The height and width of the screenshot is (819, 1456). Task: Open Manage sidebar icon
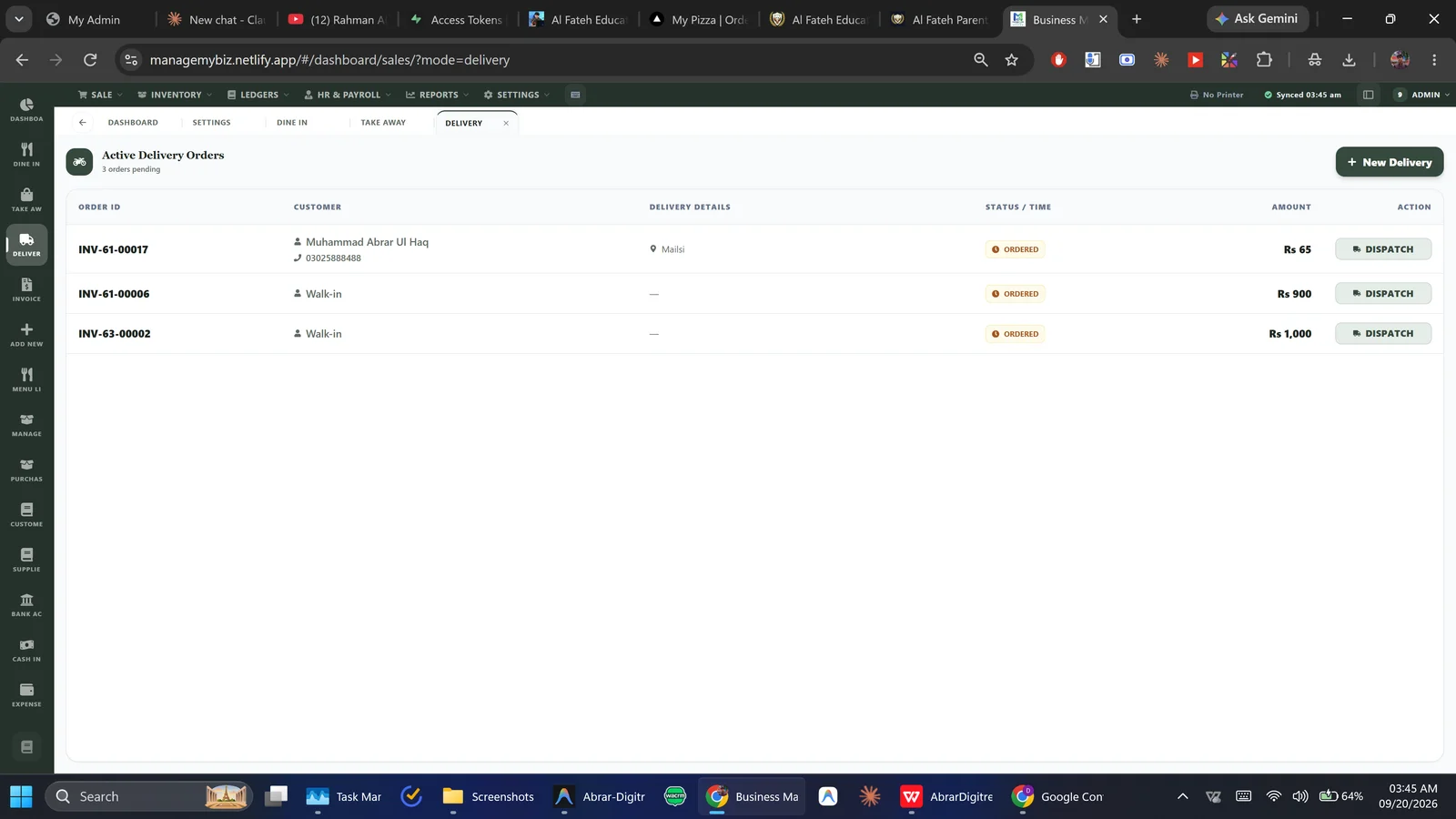[26, 424]
